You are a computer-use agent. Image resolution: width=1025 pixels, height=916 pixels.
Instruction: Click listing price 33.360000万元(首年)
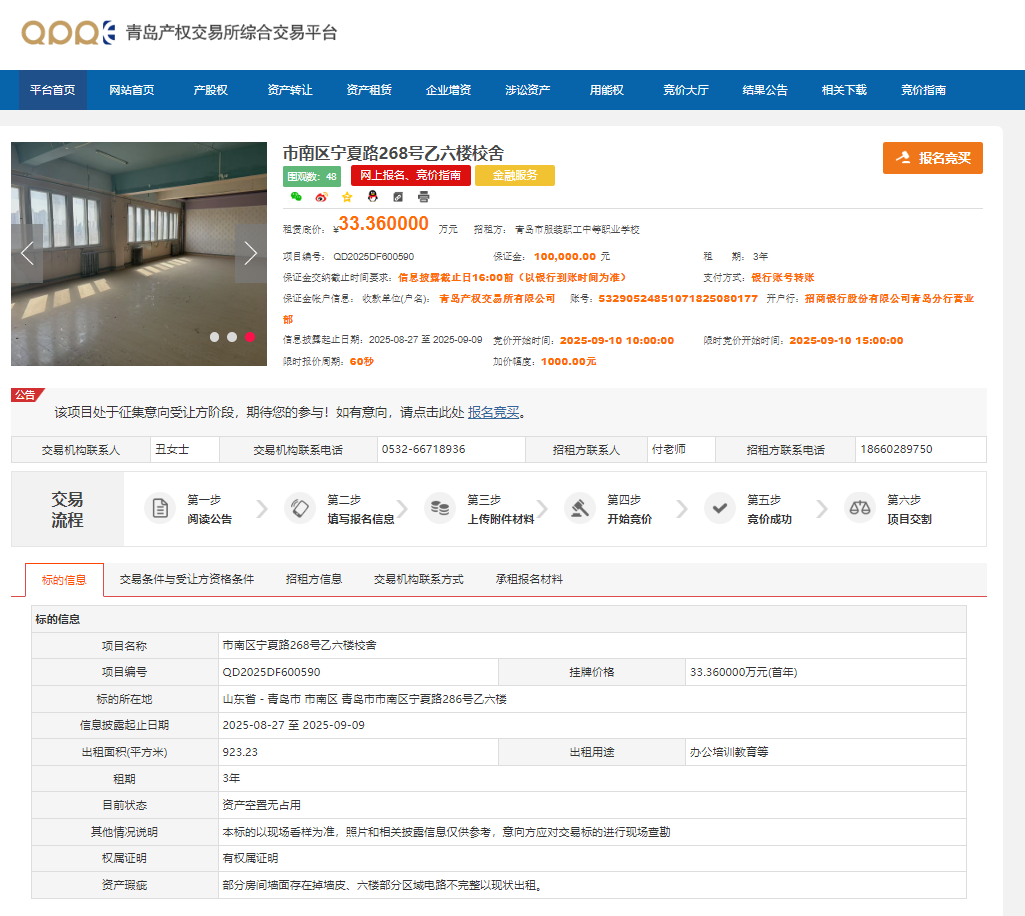[x=743, y=672]
